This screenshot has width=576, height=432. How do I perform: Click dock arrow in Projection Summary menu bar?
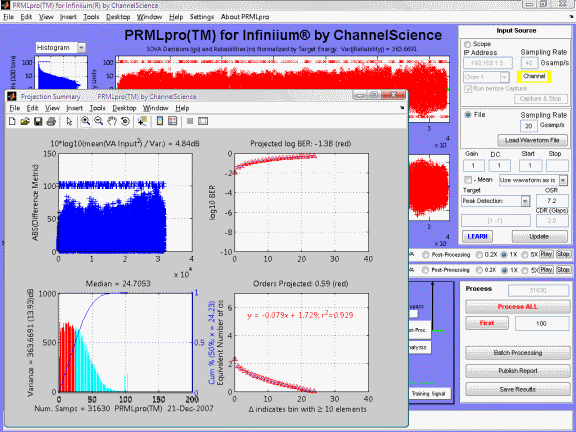(402, 108)
